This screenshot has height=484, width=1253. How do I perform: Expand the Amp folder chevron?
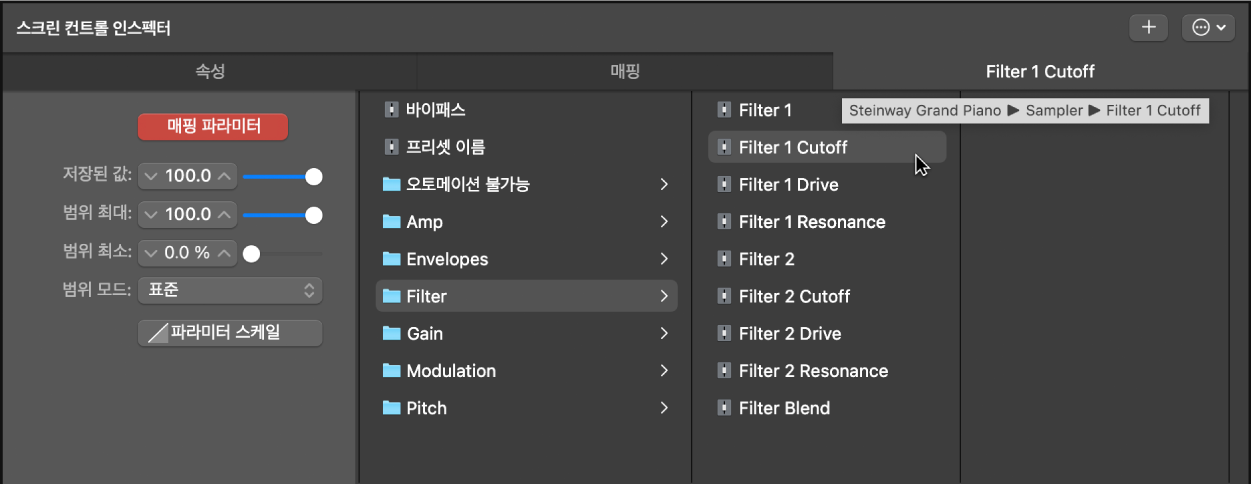(664, 222)
